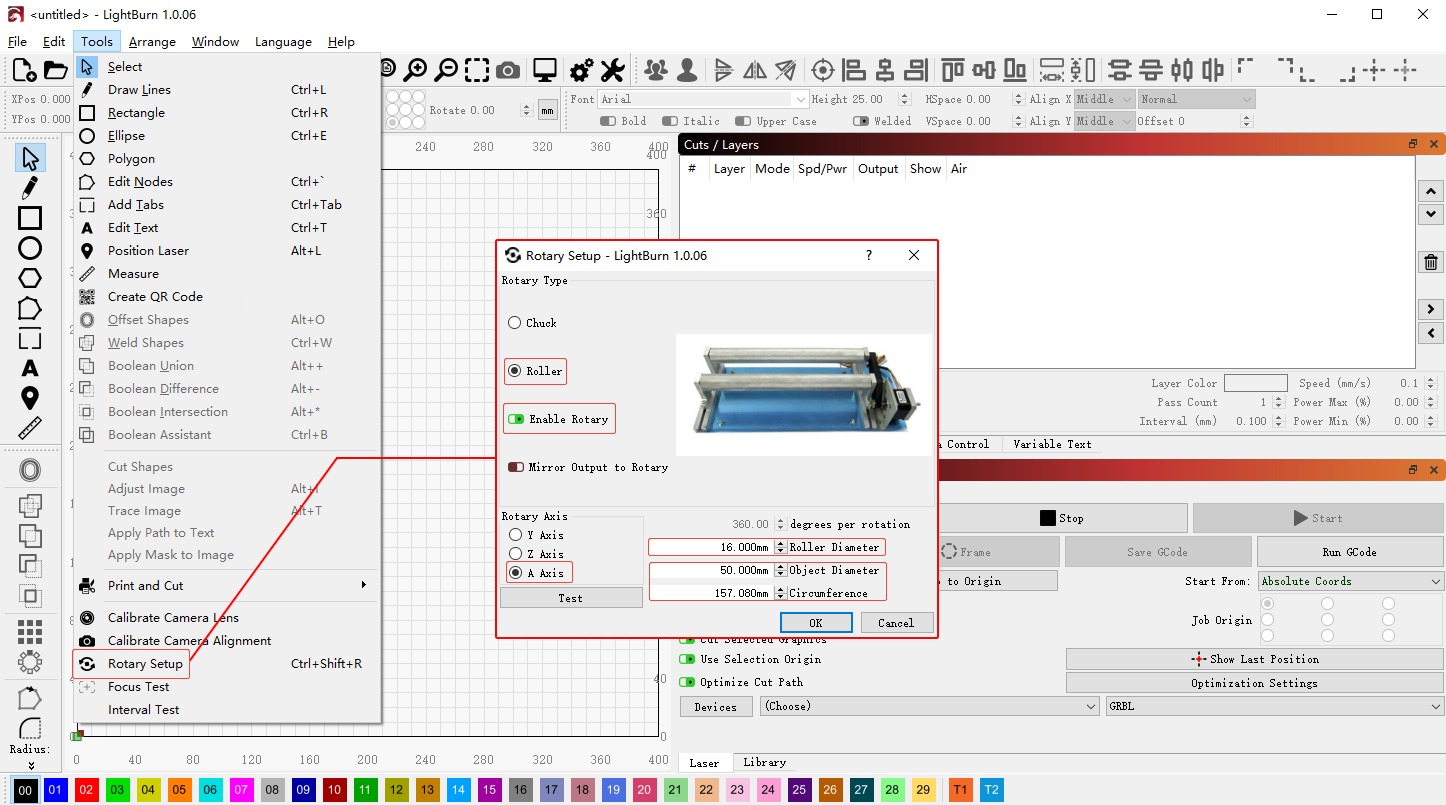Screen dimensions: 1446x805
Task: Select the Rectangle tool in left toolbar
Action: [x=30, y=218]
